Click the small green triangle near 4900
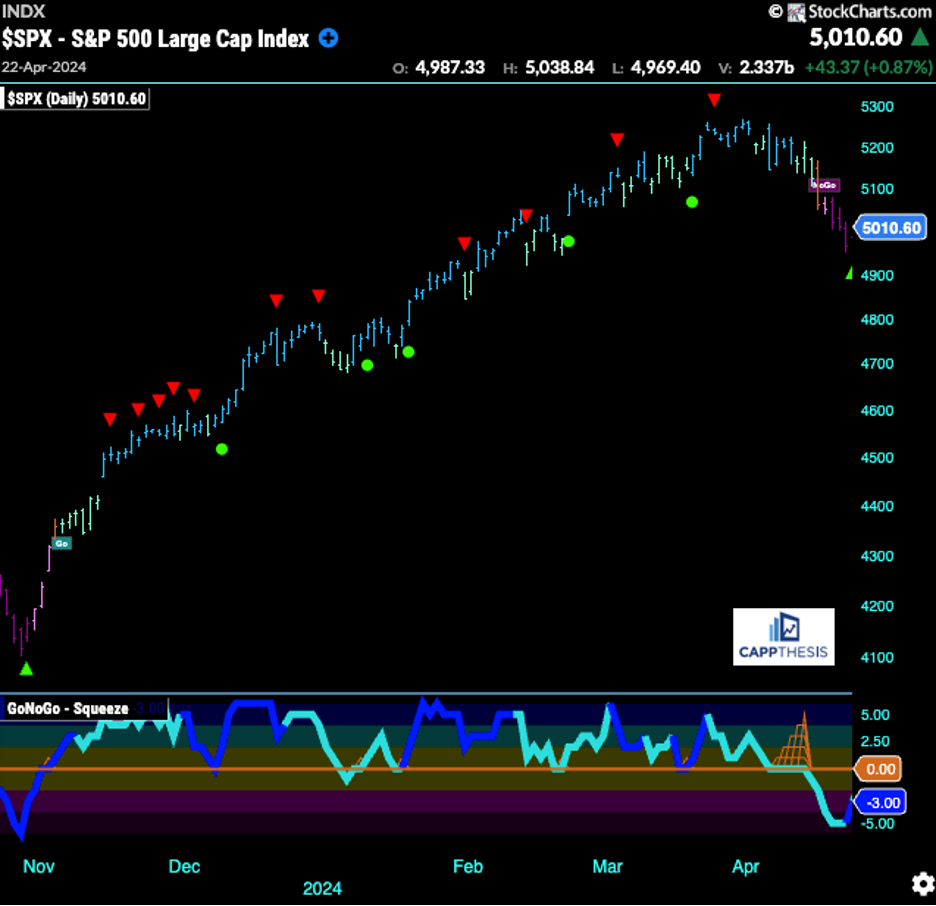Image resolution: width=936 pixels, height=906 pixels. [849, 273]
